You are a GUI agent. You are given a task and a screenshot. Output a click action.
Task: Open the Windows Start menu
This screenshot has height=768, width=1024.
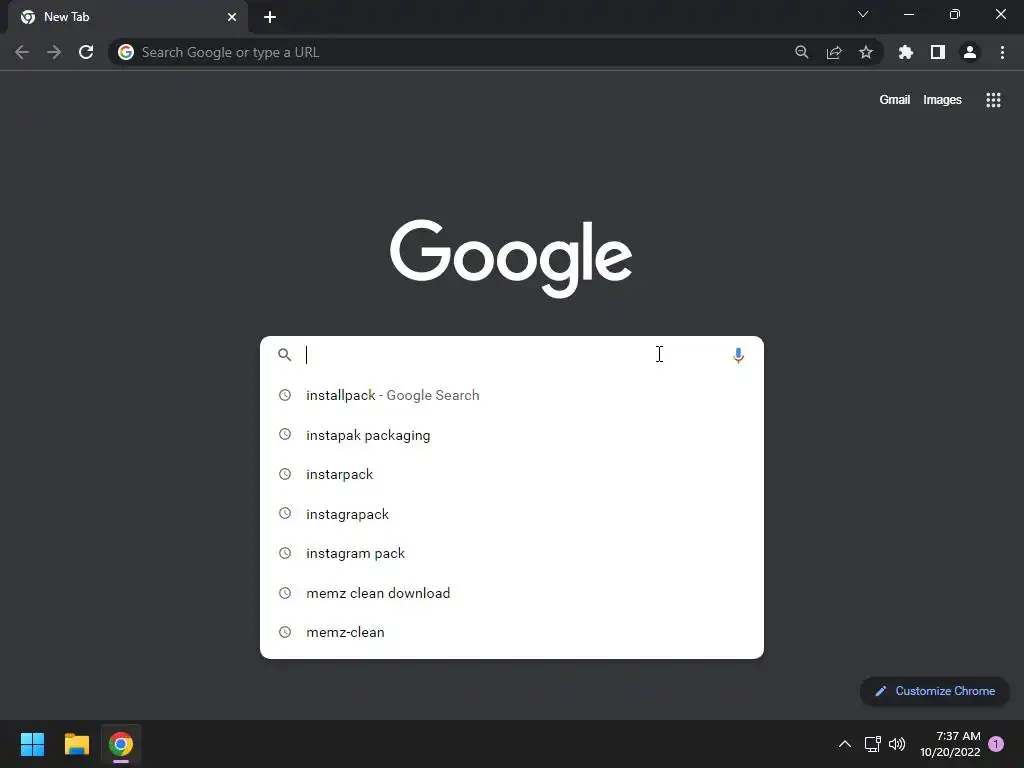point(32,744)
